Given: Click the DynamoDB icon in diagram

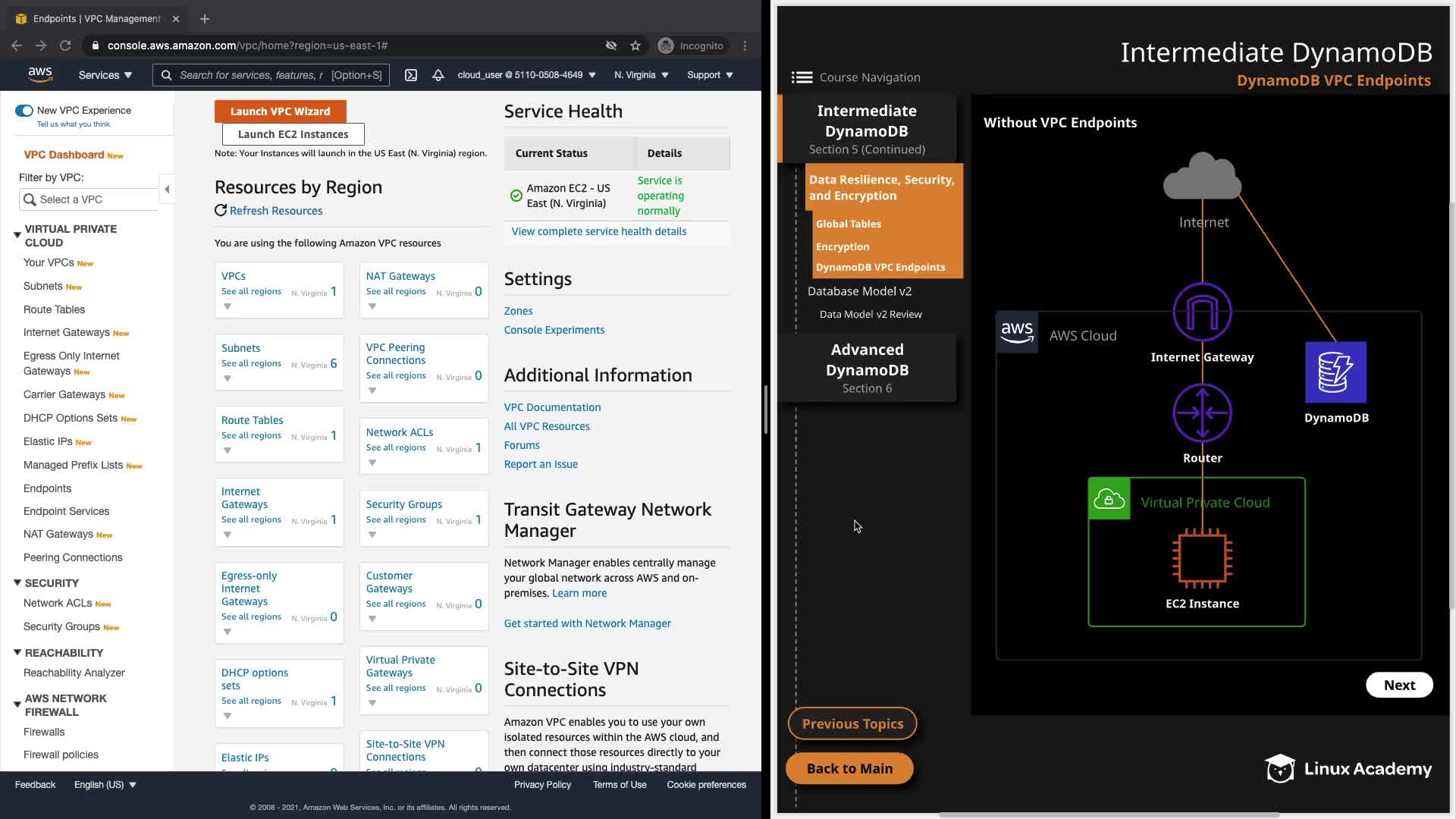Looking at the screenshot, I should (x=1335, y=372).
